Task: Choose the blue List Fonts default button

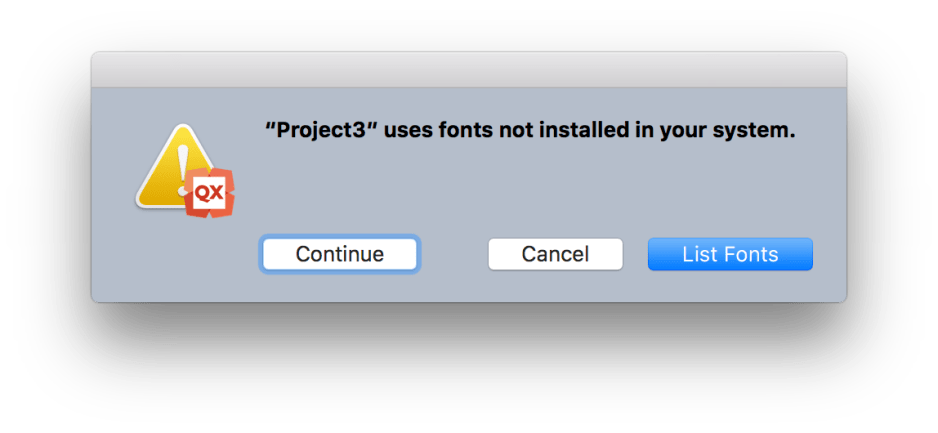Action: pyautogui.click(x=730, y=254)
